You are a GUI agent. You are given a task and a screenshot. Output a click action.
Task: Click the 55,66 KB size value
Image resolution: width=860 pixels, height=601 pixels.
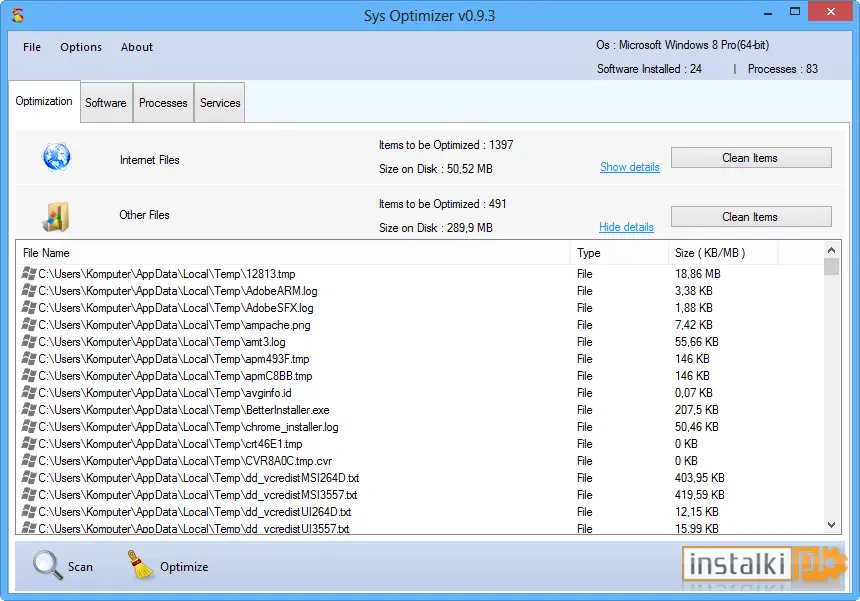(x=697, y=342)
